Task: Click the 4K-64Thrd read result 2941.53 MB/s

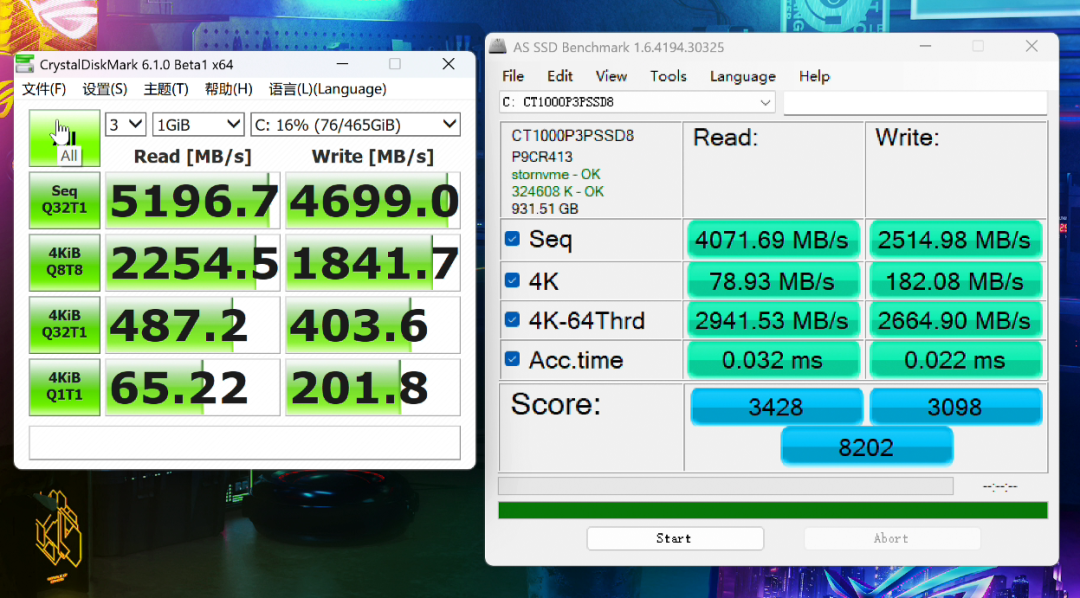Action: coord(773,320)
